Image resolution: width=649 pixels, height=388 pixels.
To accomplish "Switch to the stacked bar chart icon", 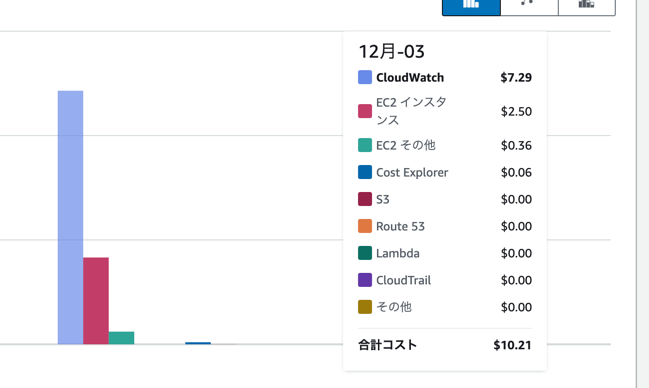I will [587, 7].
